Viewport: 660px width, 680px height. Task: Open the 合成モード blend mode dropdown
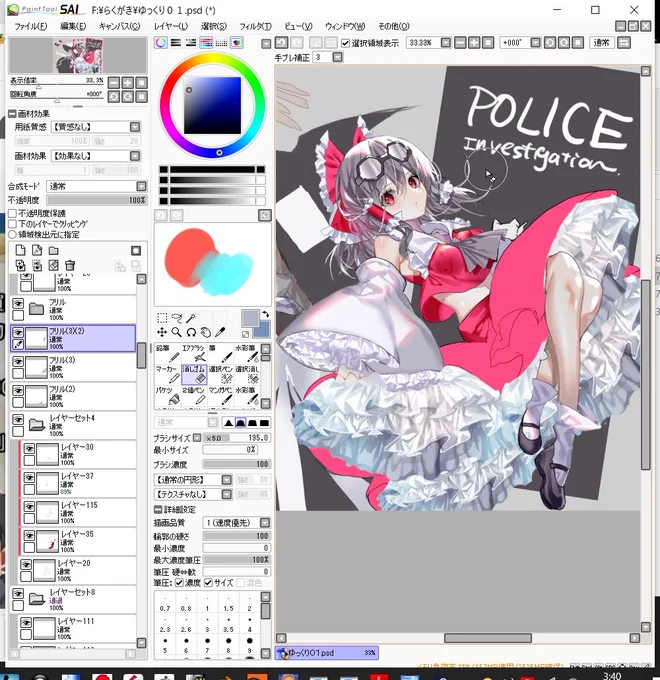point(97,186)
